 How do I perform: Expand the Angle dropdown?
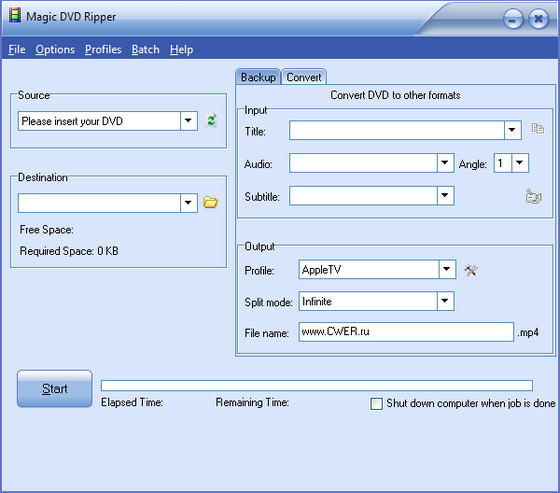point(520,163)
